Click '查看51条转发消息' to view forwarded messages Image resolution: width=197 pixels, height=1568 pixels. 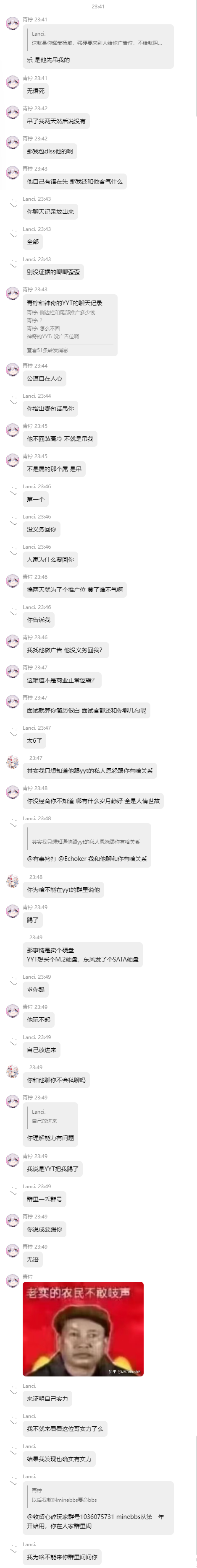point(47,350)
